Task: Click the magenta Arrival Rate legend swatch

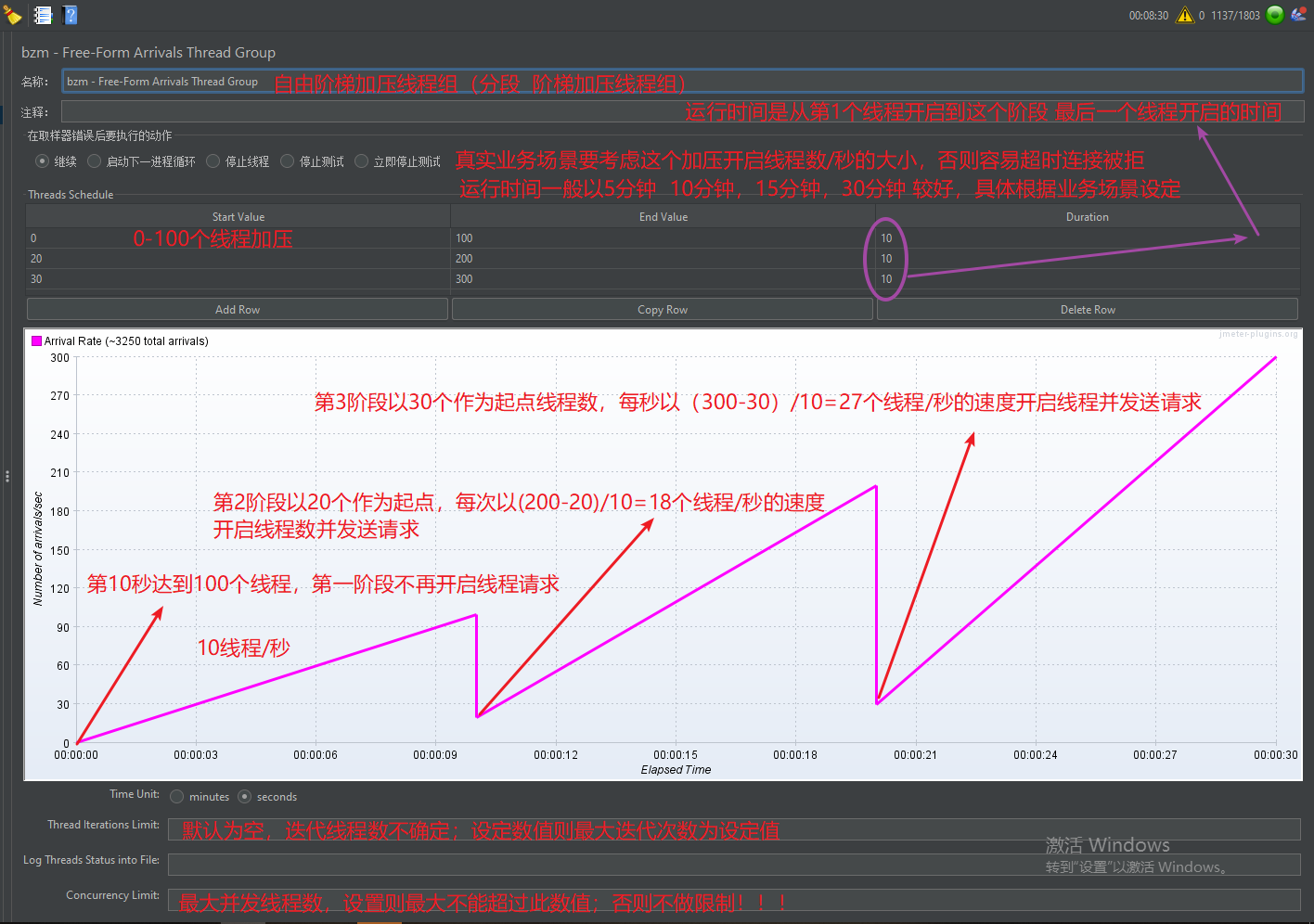Action: click(36, 340)
